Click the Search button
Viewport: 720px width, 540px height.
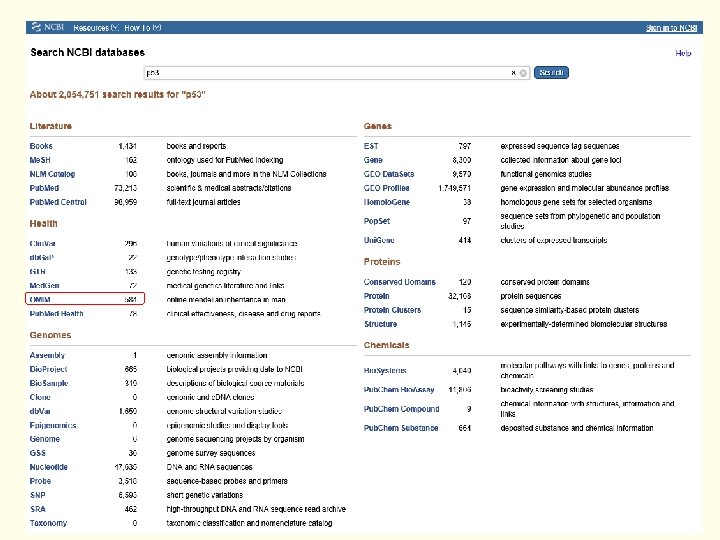tap(551, 73)
